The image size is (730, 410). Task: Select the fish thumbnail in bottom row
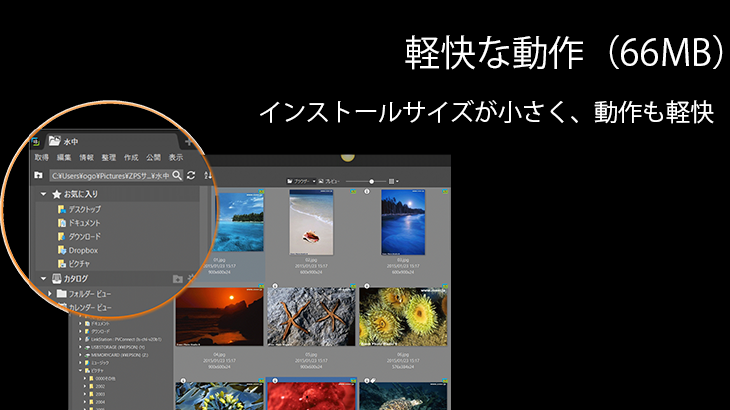[403, 396]
